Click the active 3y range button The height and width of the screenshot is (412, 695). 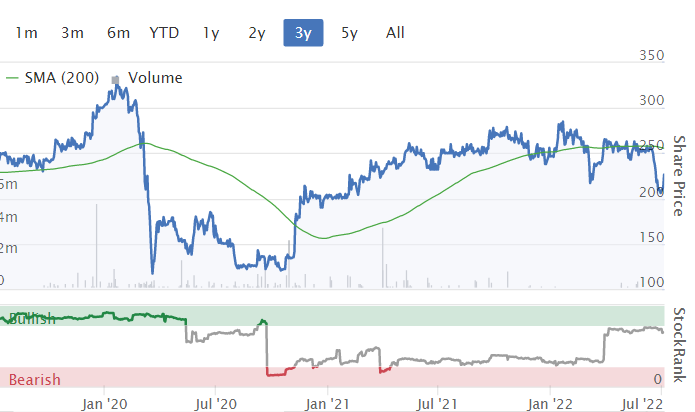[303, 33]
